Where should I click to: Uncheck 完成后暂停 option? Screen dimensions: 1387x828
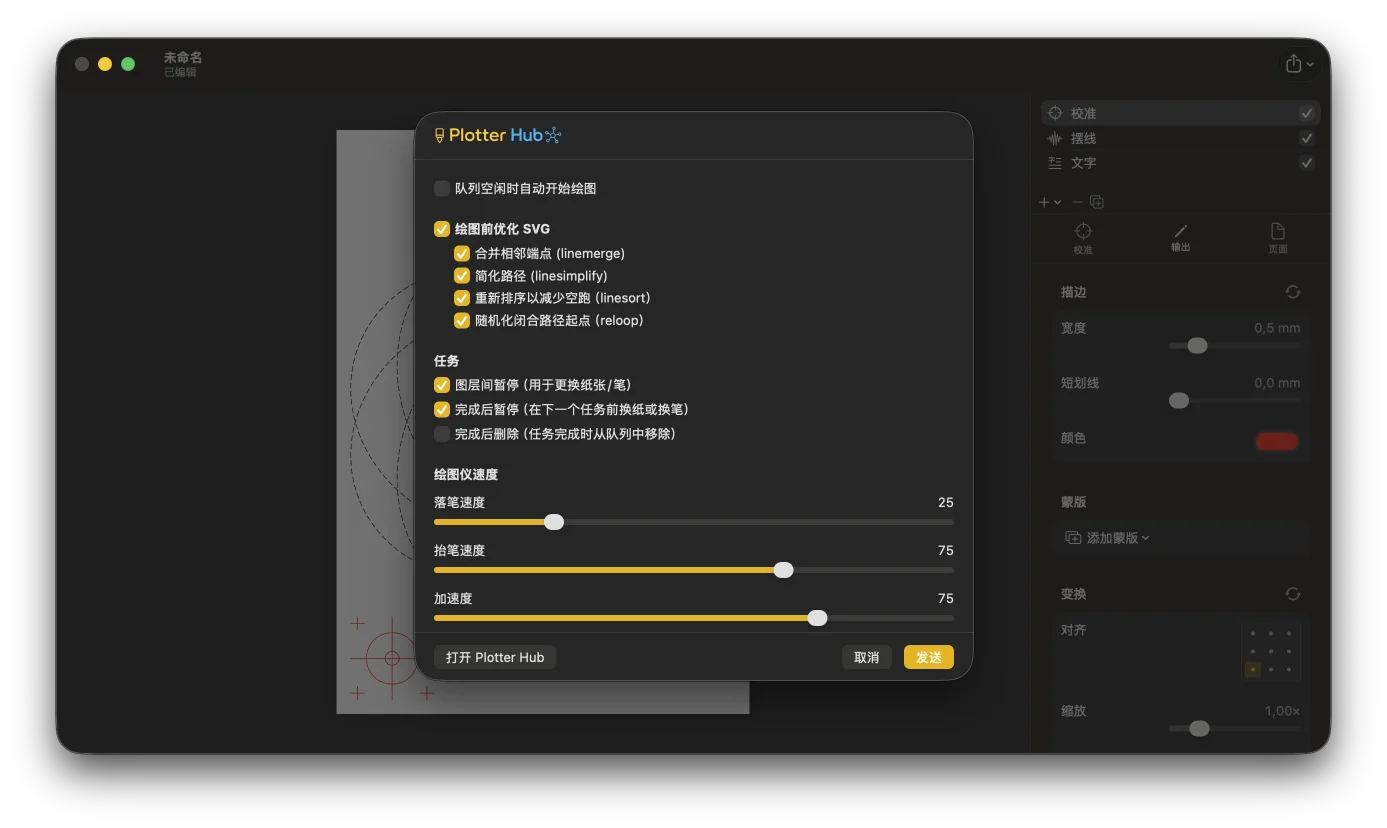(442, 410)
